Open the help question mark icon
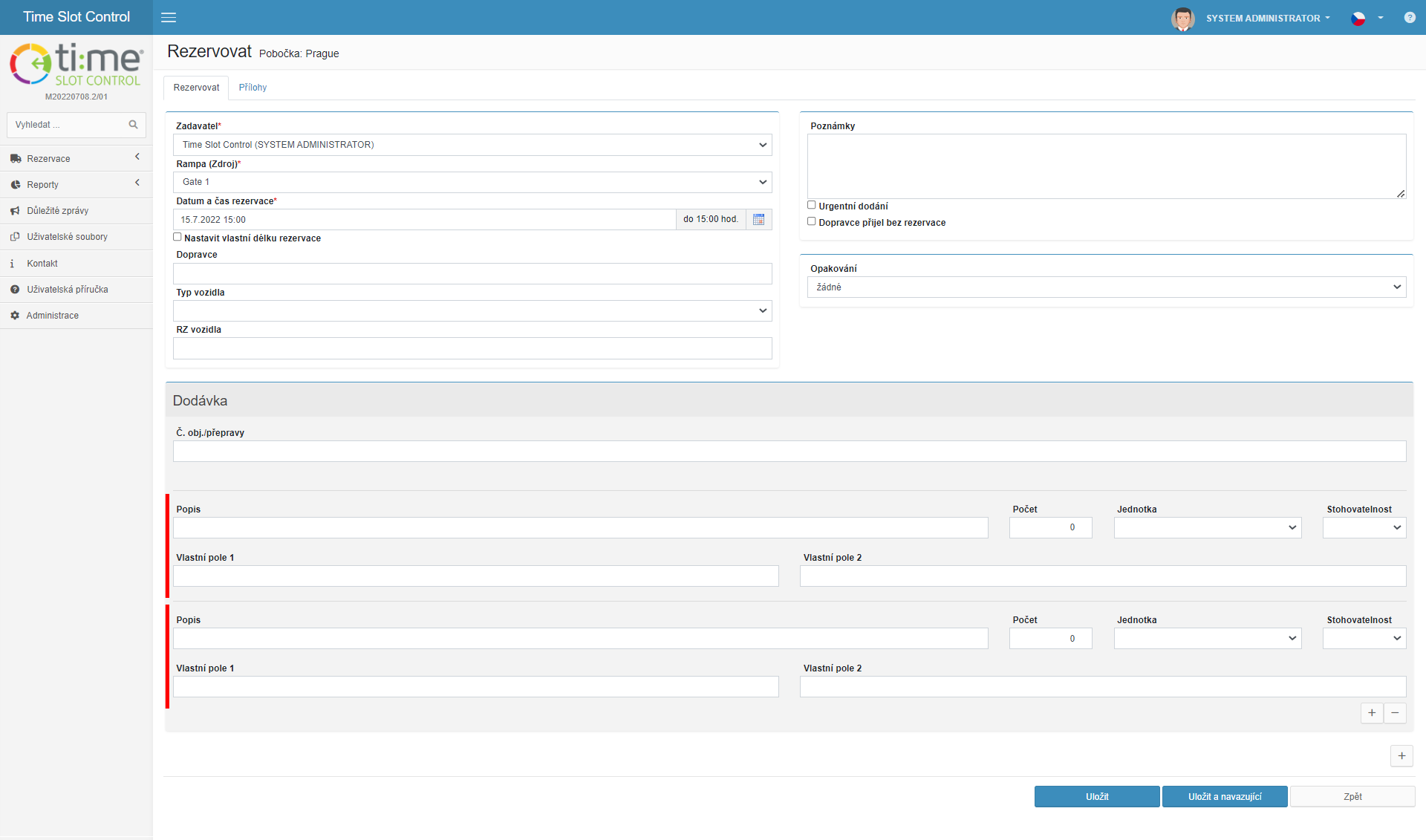The height and width of the screenshot is (840, 1426). pyautogui.click(x=1409, y=17)
